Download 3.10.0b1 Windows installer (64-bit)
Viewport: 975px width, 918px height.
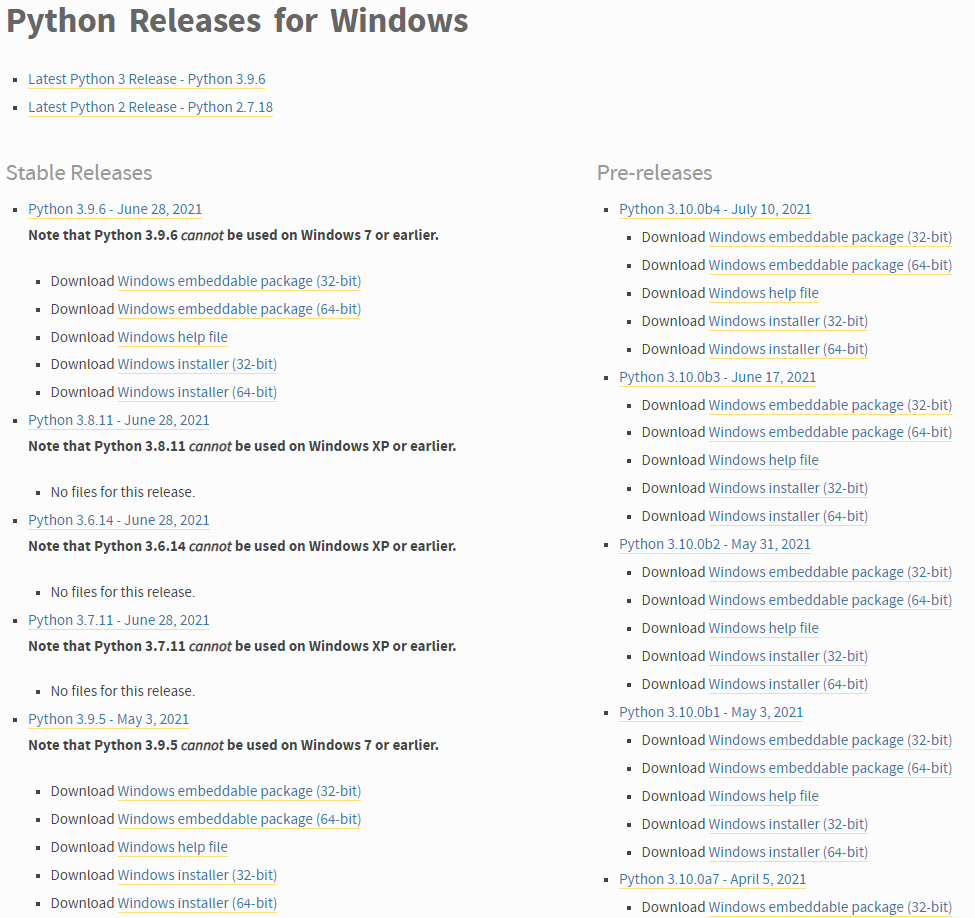pos(788,852)
